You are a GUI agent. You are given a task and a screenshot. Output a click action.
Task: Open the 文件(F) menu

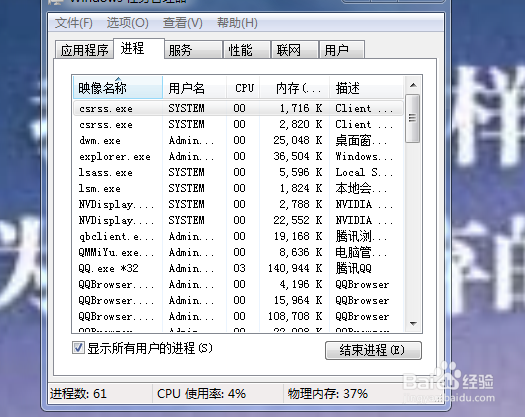click(74, 23)
